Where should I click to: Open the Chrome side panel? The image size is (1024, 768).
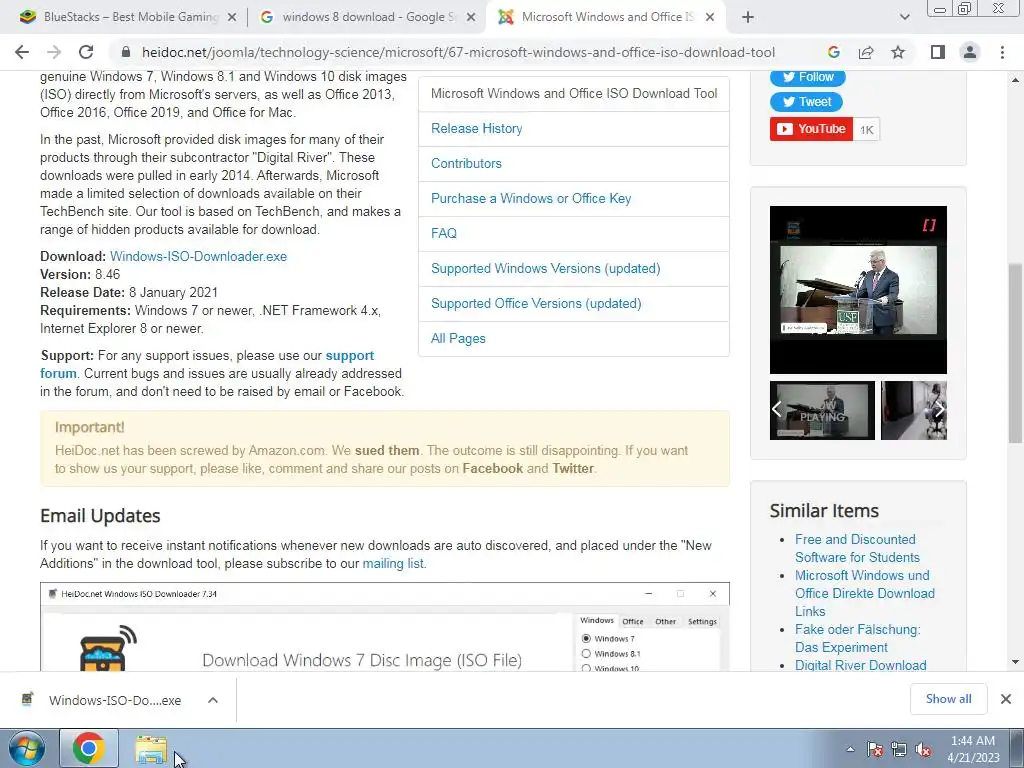938,52
